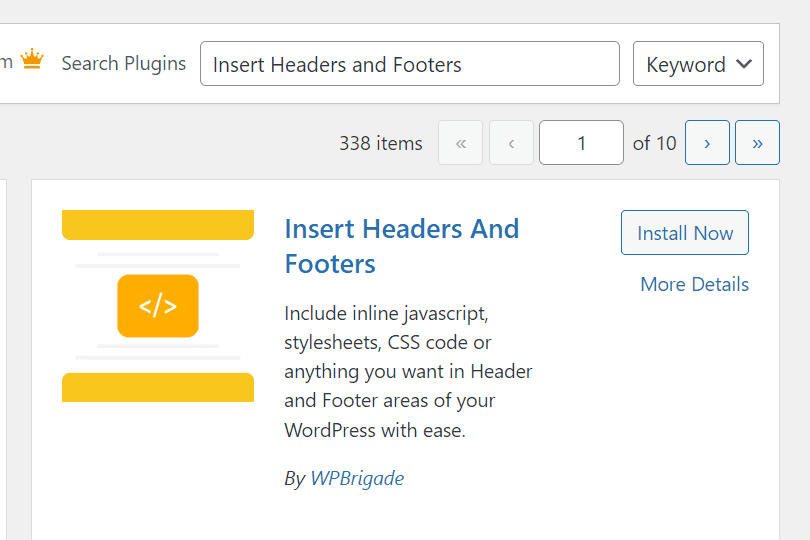The height and width of the screenshot is (540, 810).
Task: Go to the next page arrow
Action: (707, 143)
